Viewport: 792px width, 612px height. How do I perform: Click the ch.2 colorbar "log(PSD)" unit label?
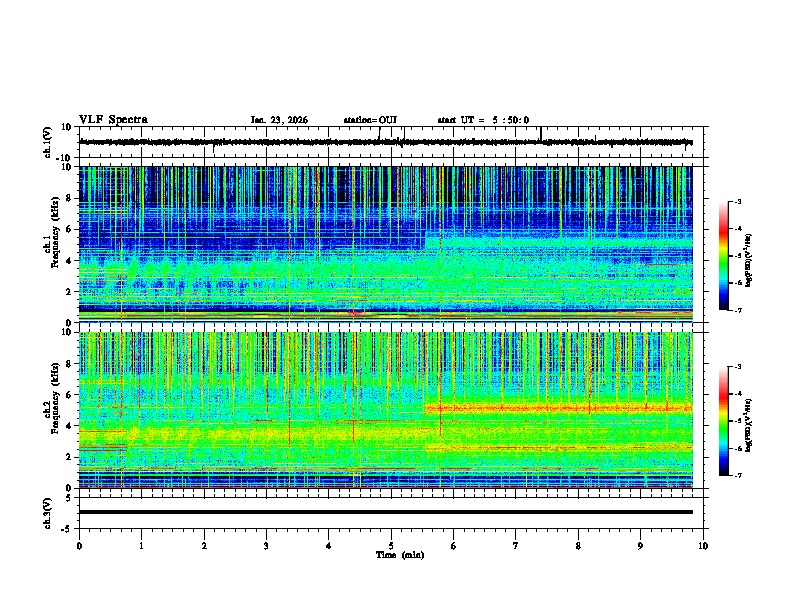749,425
